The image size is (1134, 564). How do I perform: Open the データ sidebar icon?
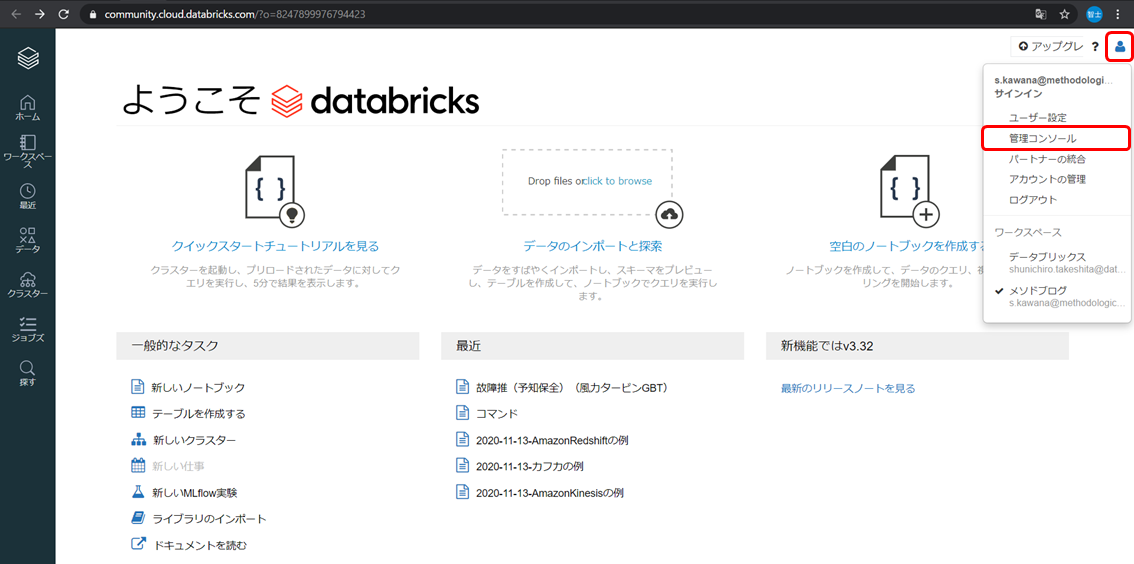[x=27, y=240]
